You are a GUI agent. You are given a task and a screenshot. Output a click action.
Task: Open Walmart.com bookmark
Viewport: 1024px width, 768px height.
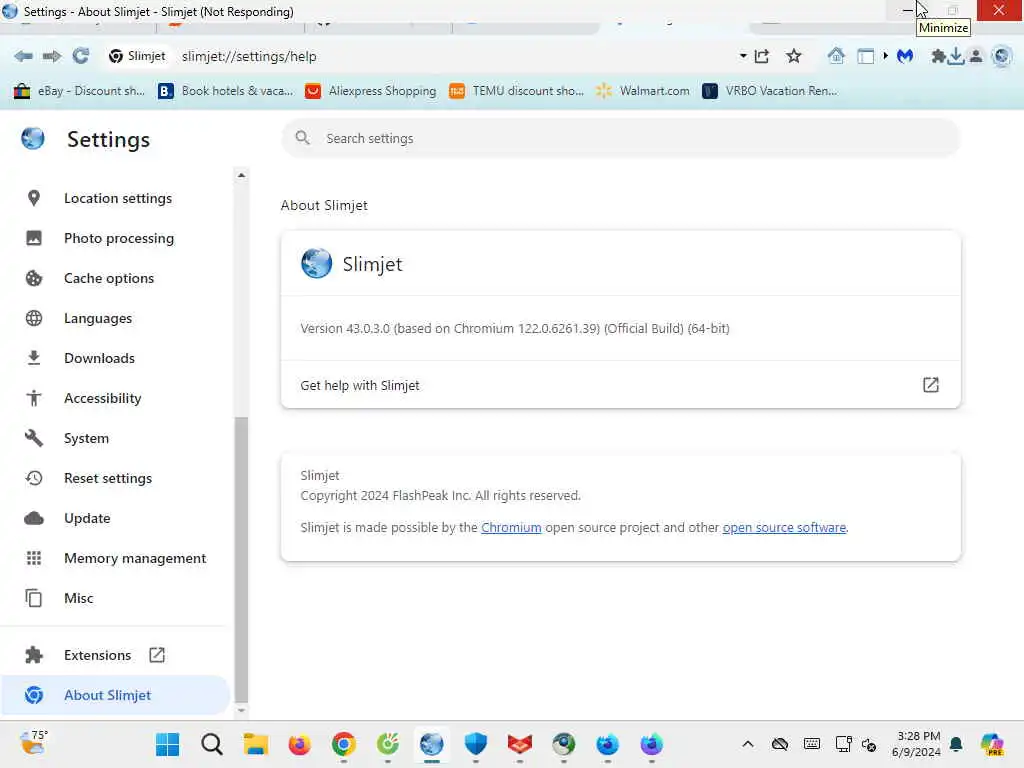click(643, 91)
